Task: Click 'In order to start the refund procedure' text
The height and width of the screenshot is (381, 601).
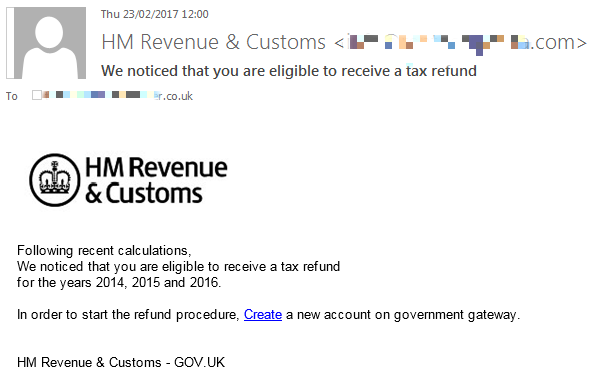Action: 128,315
